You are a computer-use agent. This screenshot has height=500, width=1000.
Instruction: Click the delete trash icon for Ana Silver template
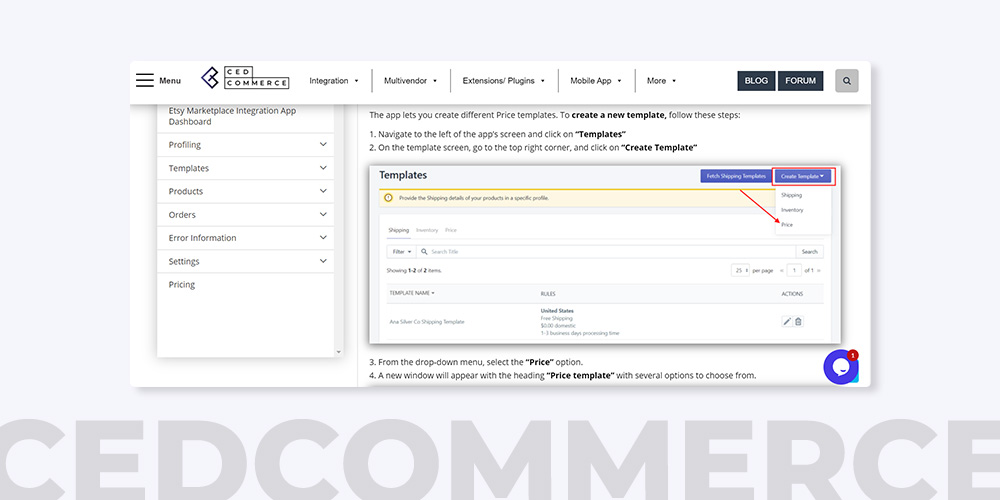click(798, 321)
